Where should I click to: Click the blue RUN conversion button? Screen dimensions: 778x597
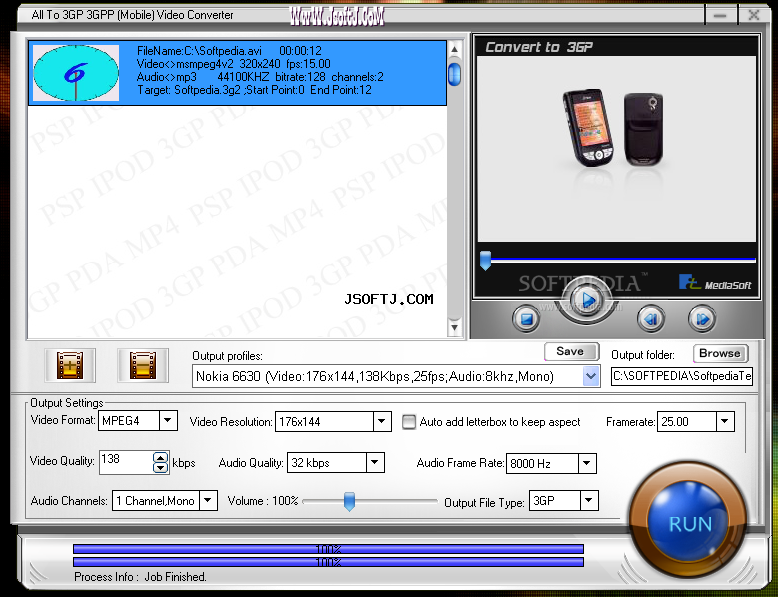point(690,522)
